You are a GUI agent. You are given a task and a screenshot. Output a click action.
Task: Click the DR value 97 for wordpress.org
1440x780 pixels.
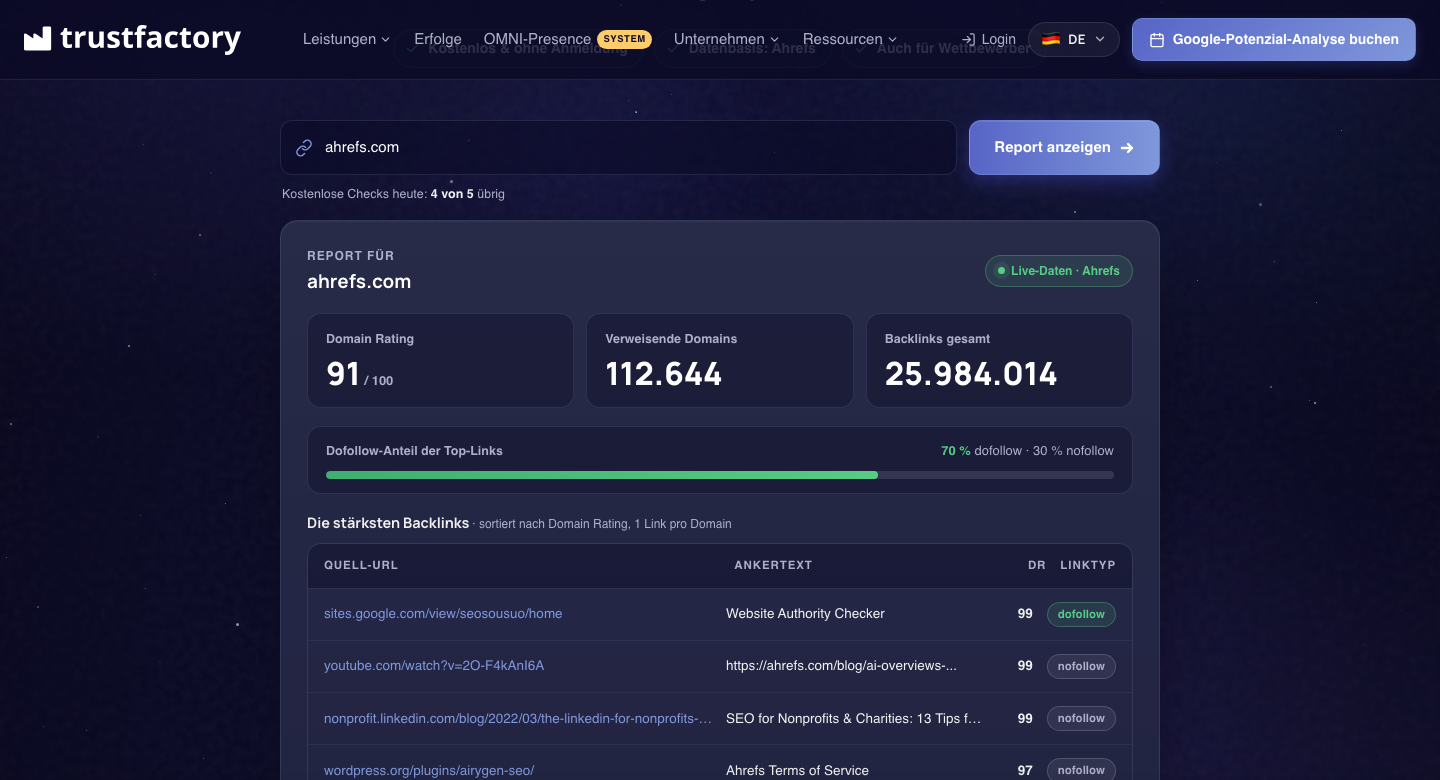[x=1025, y=770]
